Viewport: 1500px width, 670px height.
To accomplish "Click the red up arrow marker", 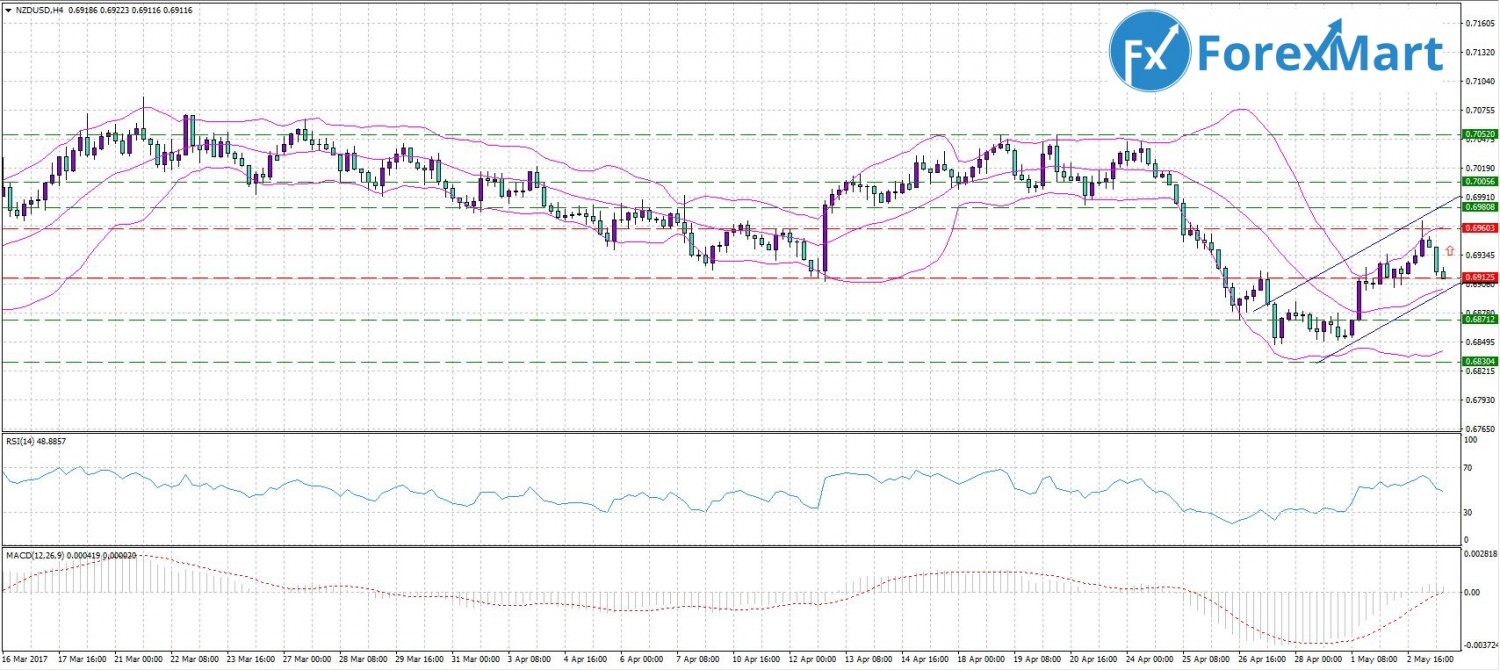I will click(x=1449, y=251).
